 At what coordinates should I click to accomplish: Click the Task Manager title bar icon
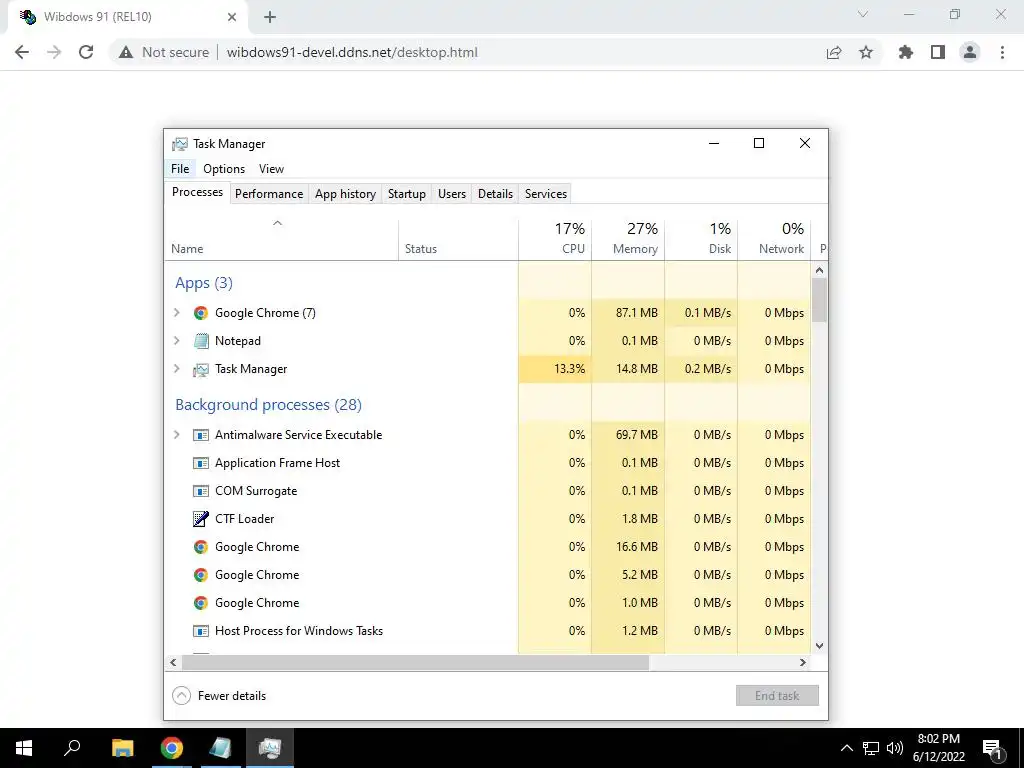[180, 144]
